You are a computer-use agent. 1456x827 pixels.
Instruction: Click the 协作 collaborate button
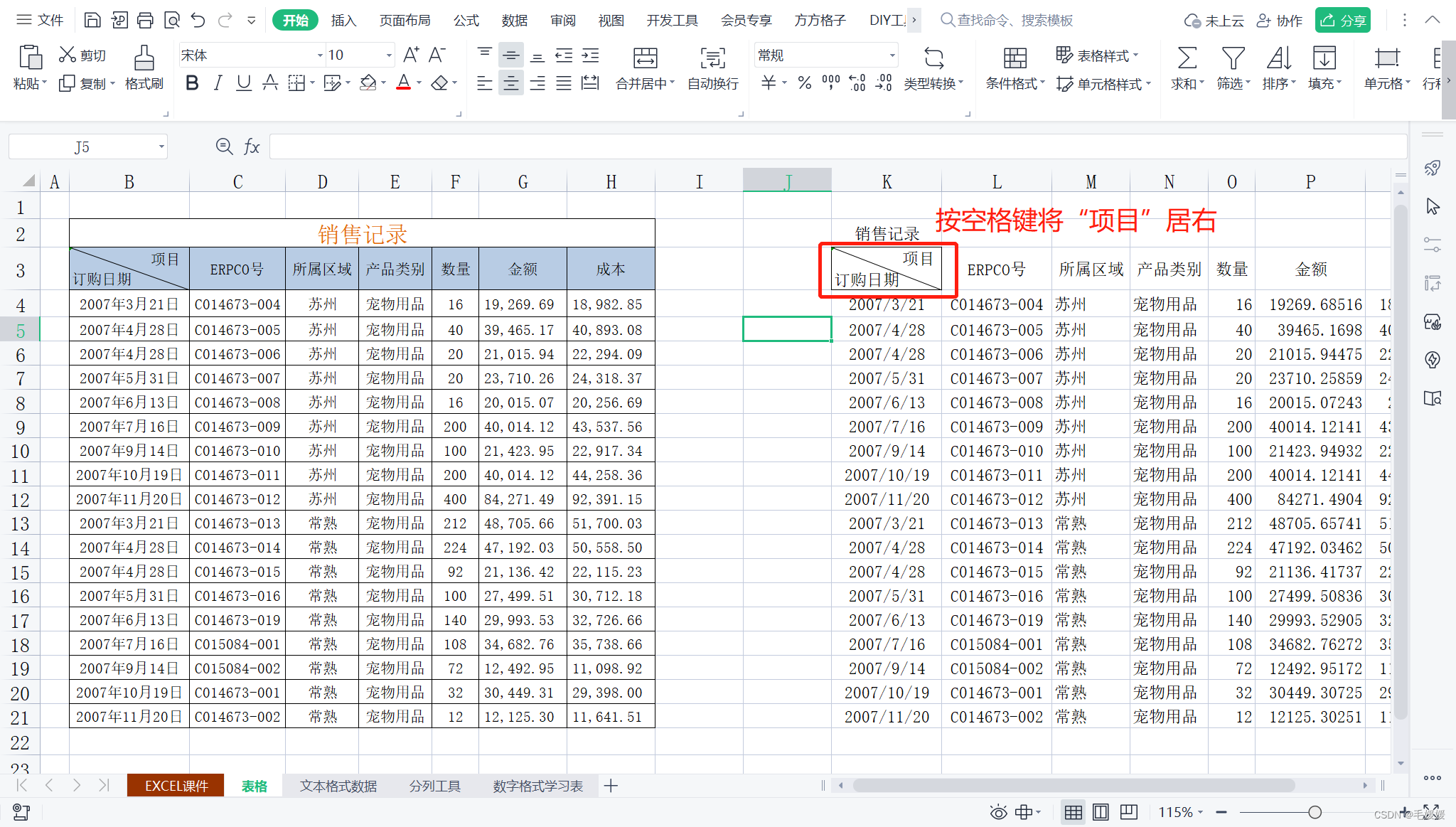coord(1280,20)
